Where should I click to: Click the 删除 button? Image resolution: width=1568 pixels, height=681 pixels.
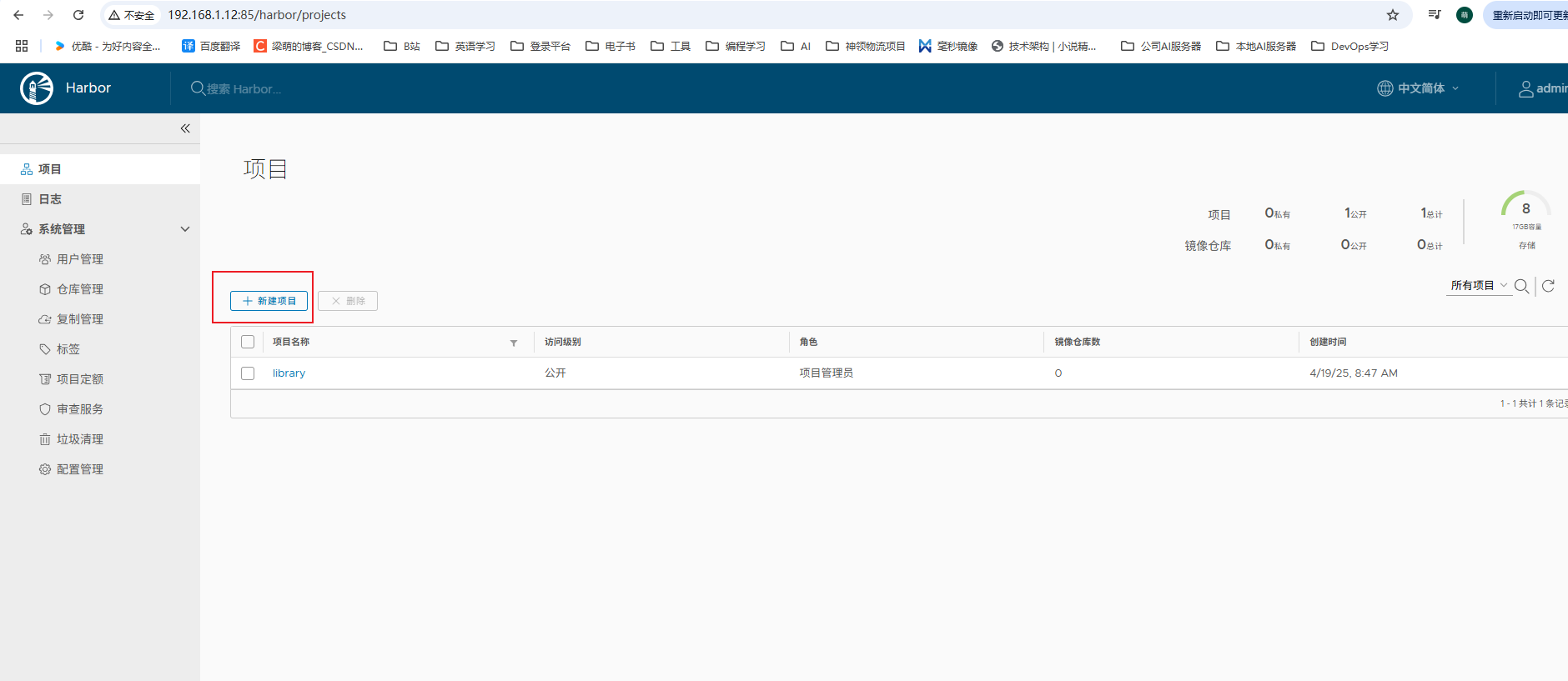(348, 301)
